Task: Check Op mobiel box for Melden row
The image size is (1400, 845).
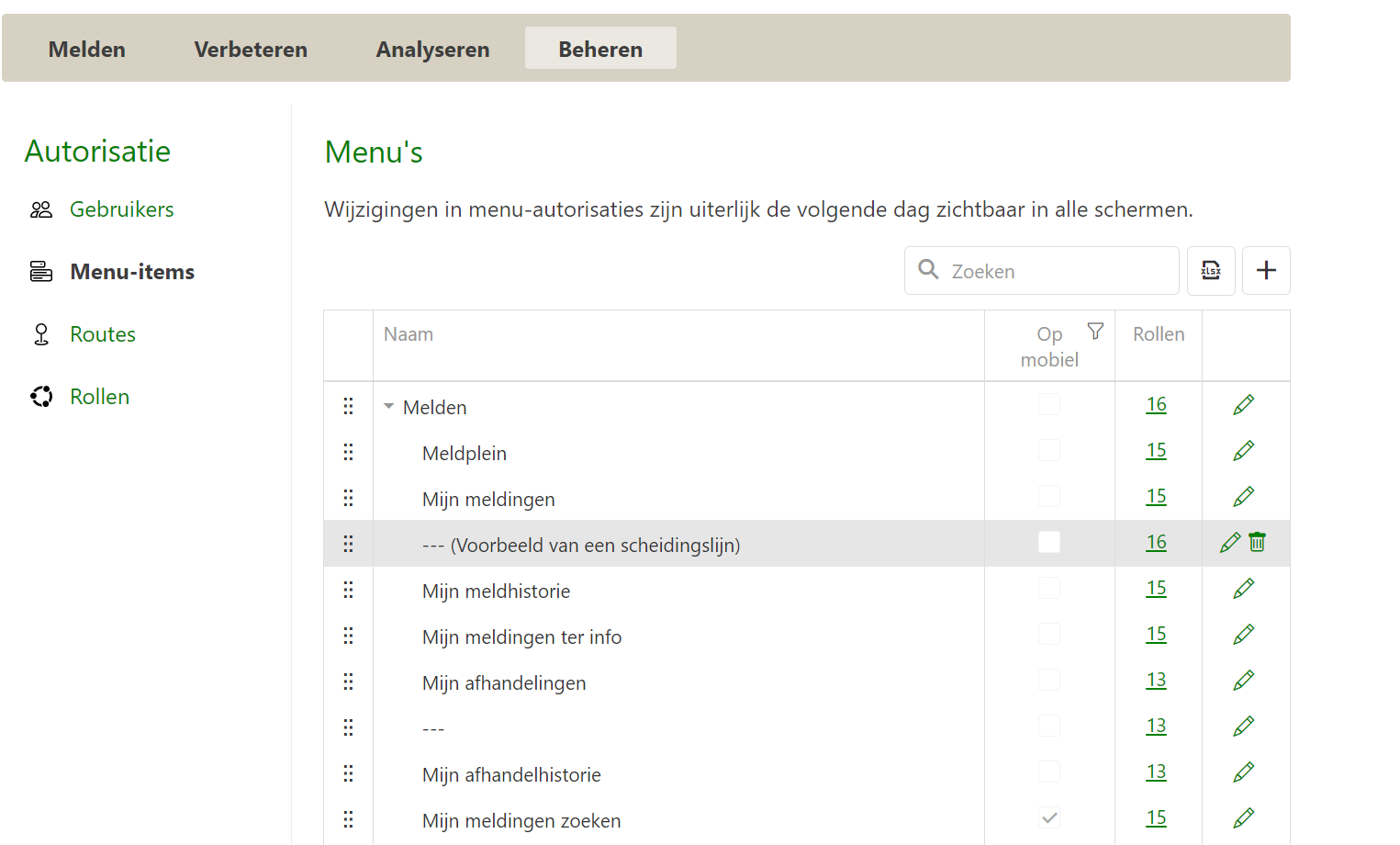Action: pos(1049,405)
